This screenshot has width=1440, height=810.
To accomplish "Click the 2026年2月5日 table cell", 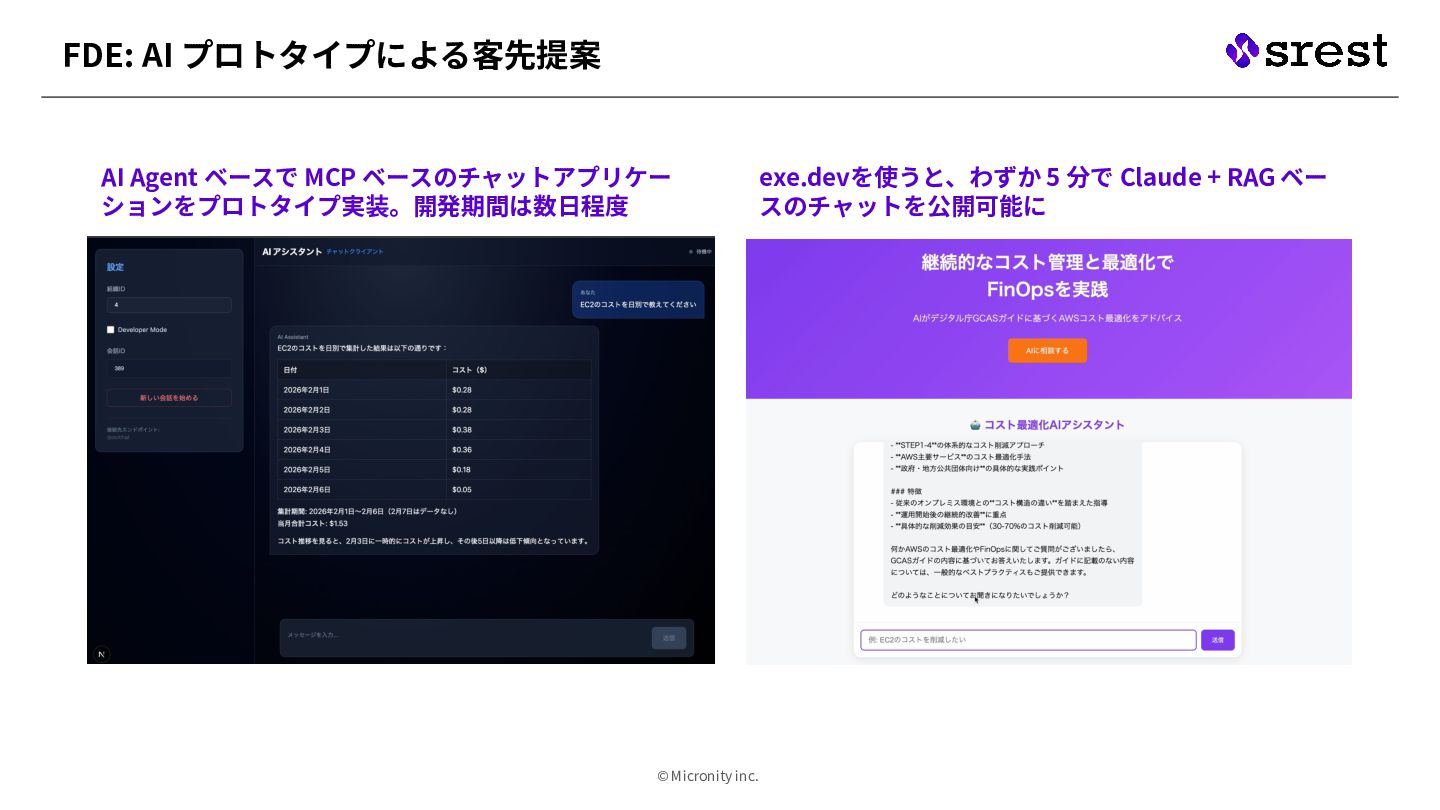I will pyautogui.click(x=362, y=470).
